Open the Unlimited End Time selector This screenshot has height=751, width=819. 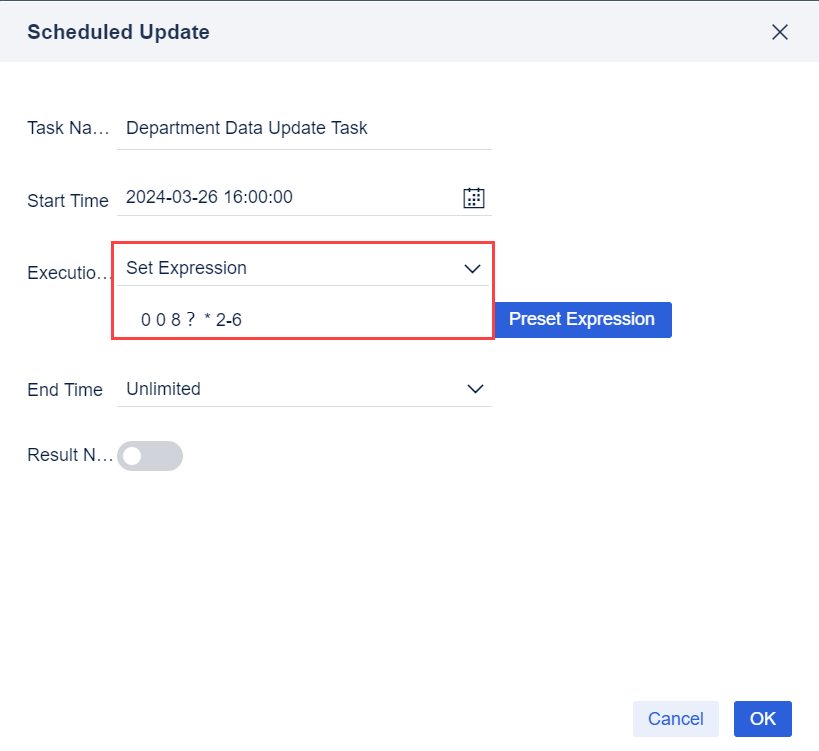click(x=290, y=390)
